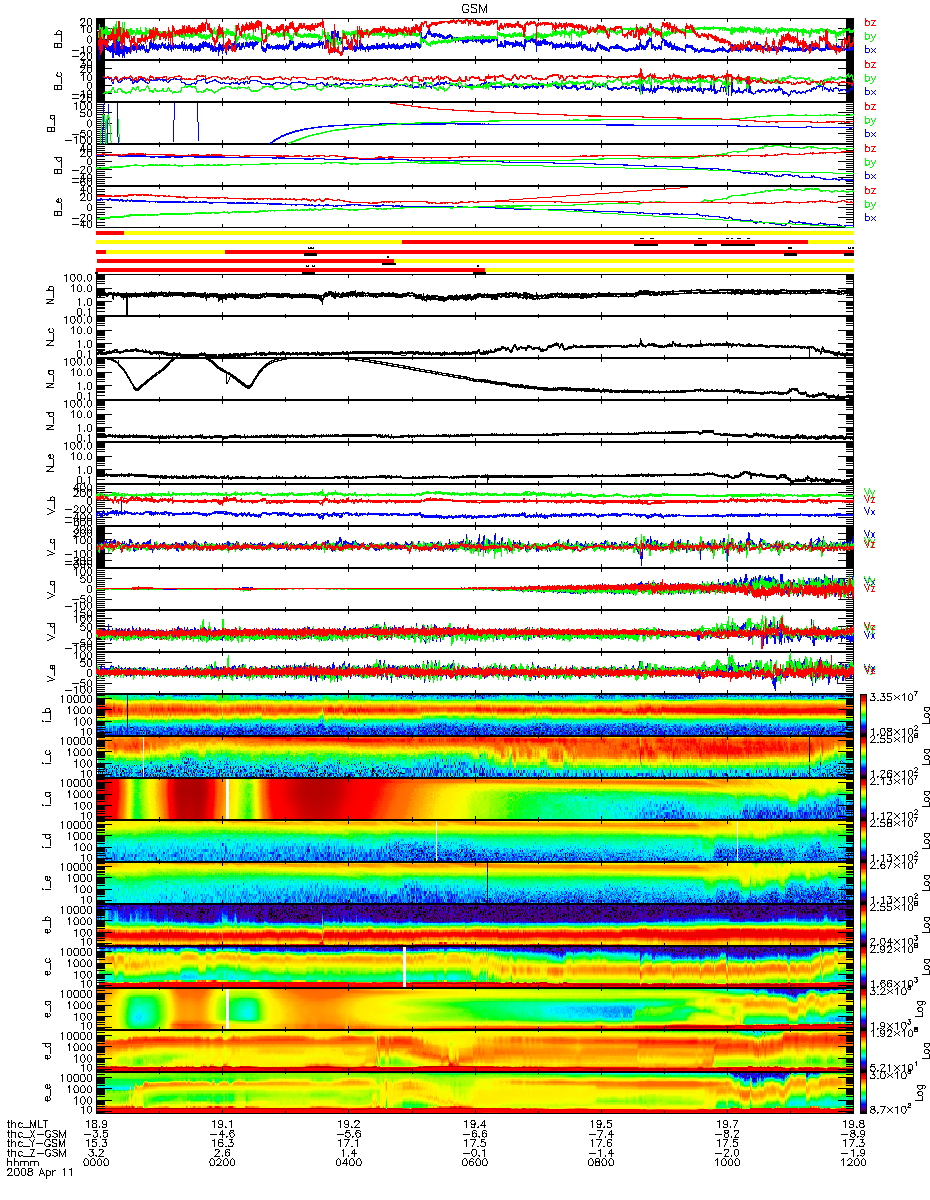Screen dimensions: 930x1200
Task: Click the green by legend of B_b panel
Action: [x=870, y=36]
